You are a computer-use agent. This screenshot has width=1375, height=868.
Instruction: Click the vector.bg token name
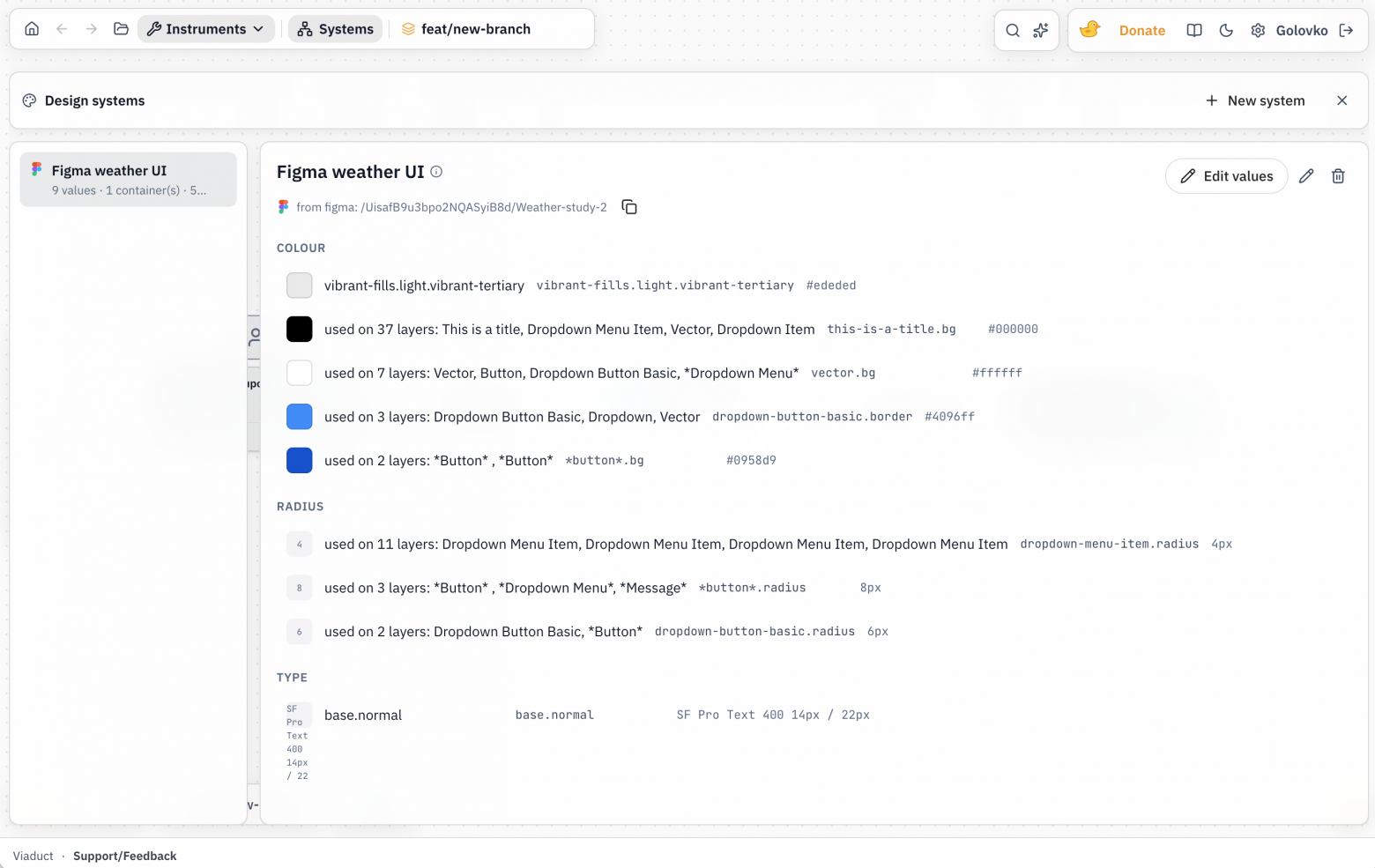[x=844, y=373]
